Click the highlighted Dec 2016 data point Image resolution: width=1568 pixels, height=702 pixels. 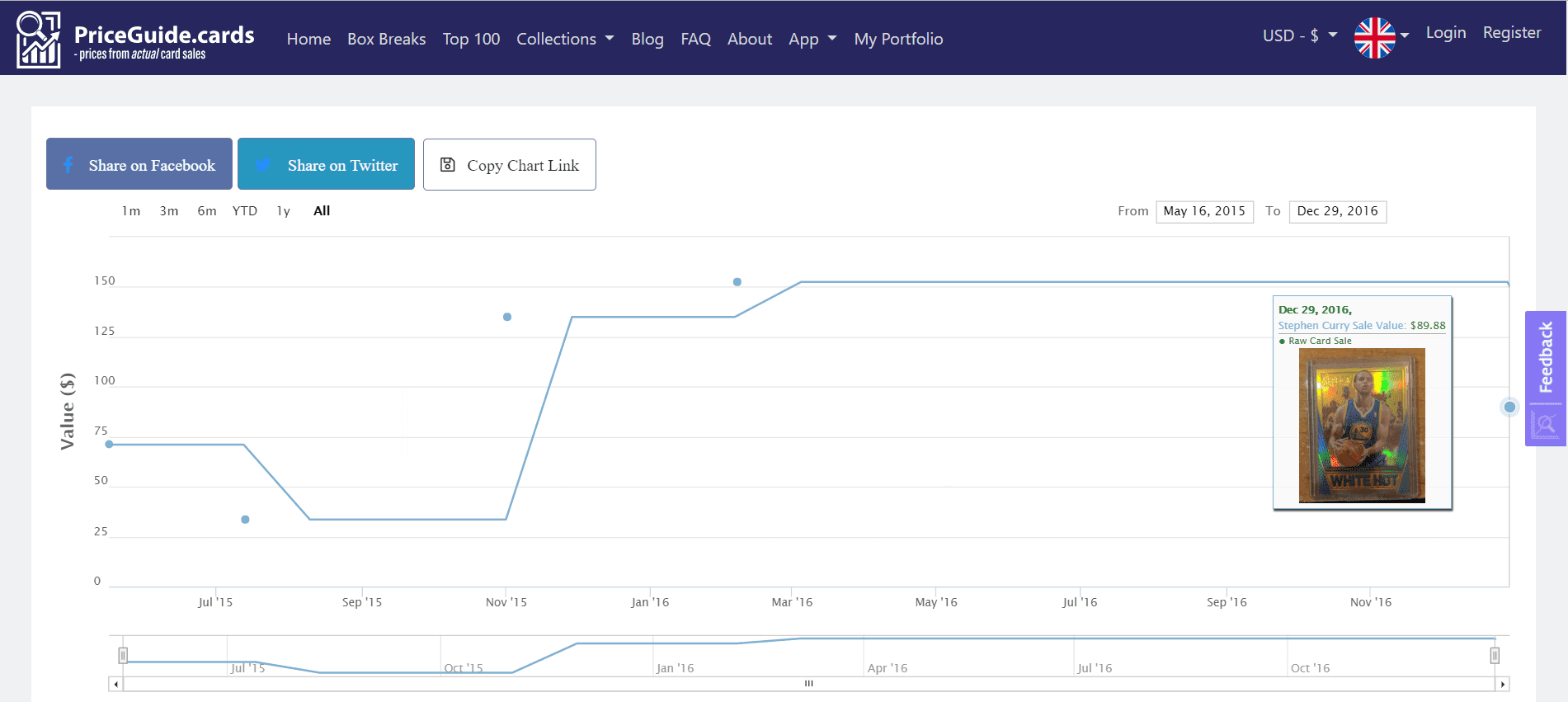point(1509,407)
